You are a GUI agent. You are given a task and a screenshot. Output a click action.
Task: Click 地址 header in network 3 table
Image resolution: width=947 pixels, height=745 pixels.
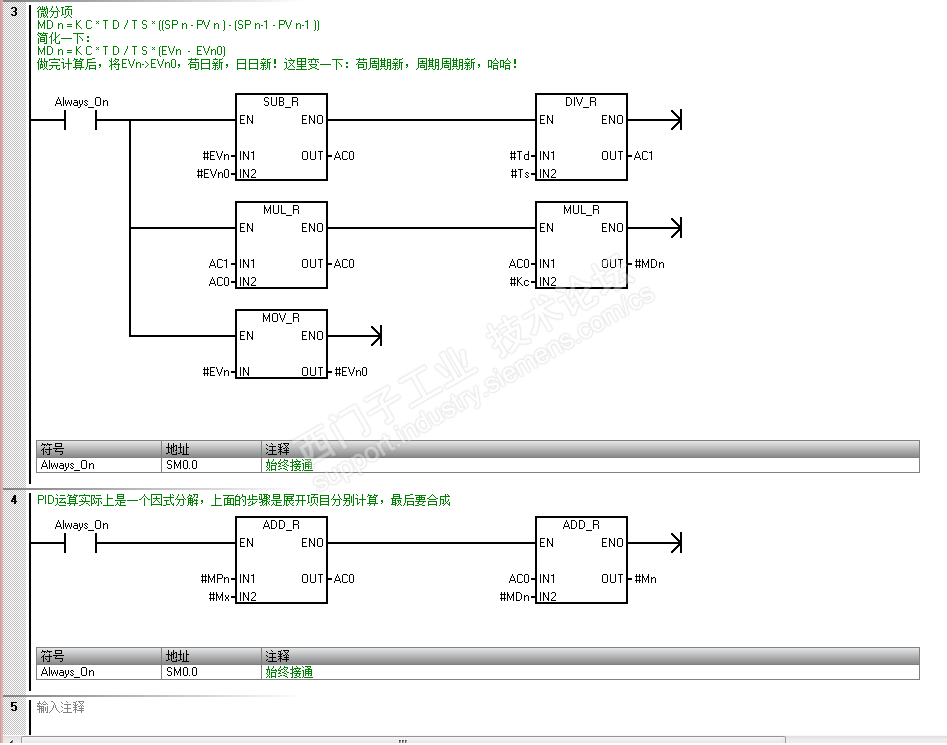tap(212, 449)
